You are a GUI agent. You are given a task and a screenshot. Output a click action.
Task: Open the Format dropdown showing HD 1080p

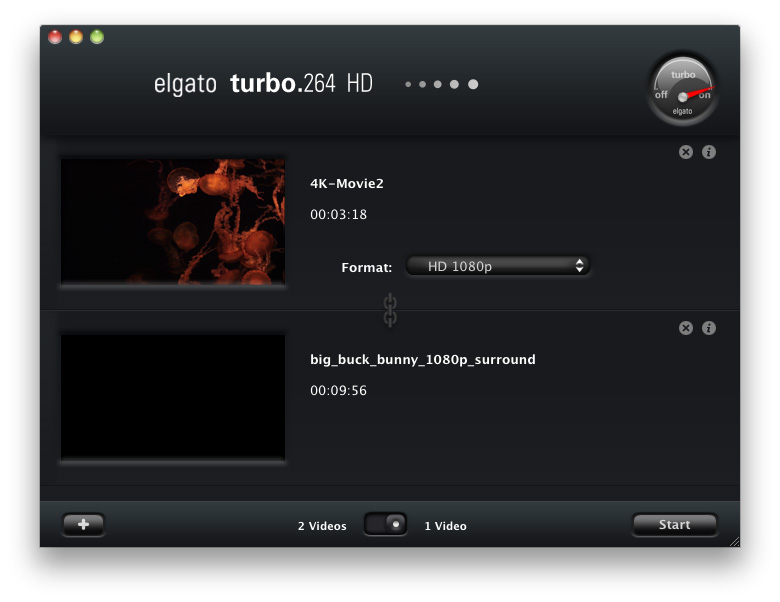click(498, 266)
